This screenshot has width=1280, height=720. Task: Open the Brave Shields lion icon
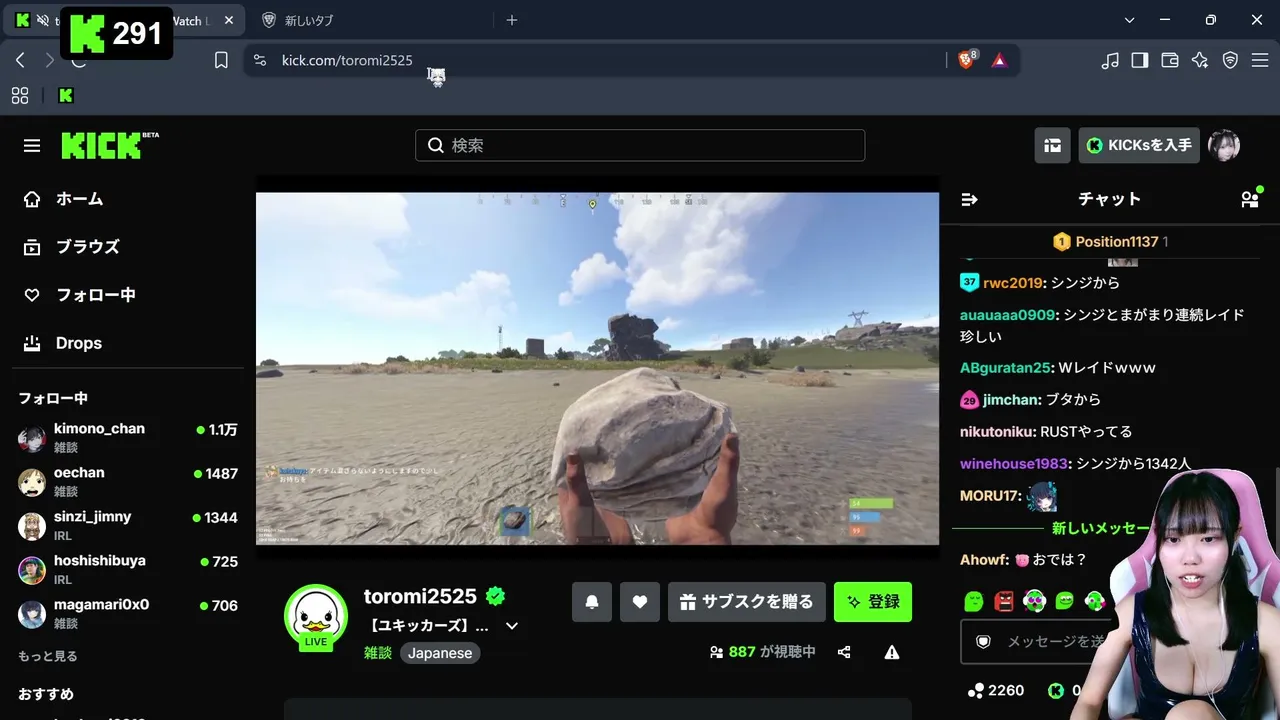[967, 60]
